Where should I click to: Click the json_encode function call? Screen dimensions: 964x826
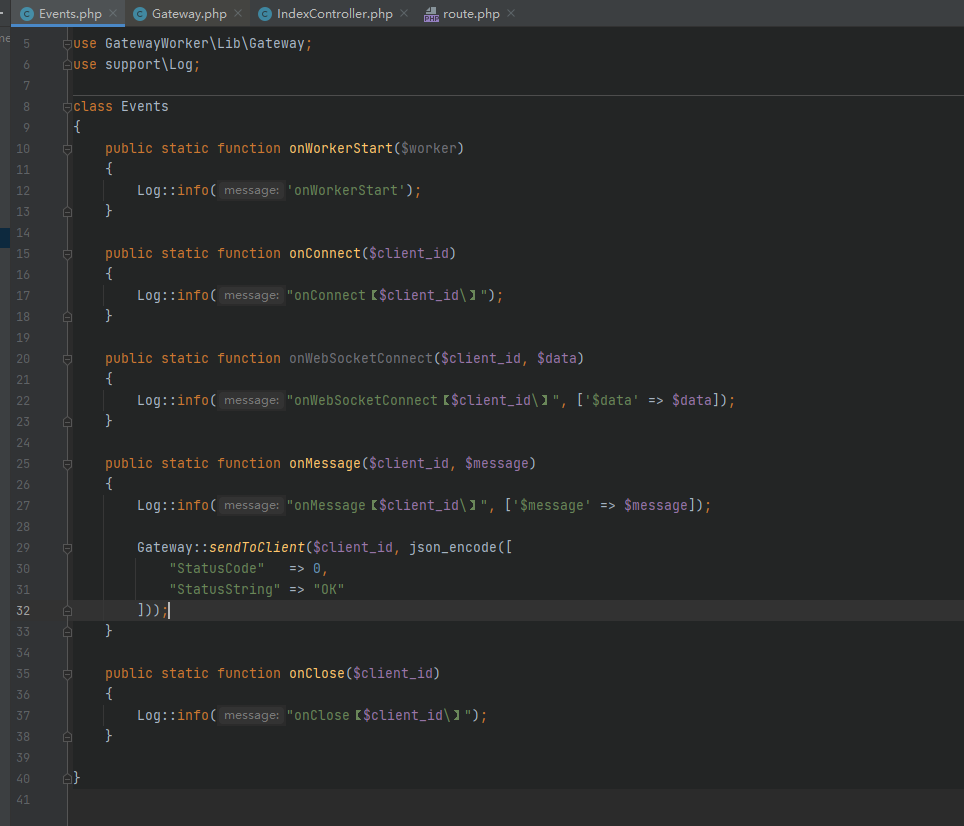pyautogui.click(x=452, y=548)
